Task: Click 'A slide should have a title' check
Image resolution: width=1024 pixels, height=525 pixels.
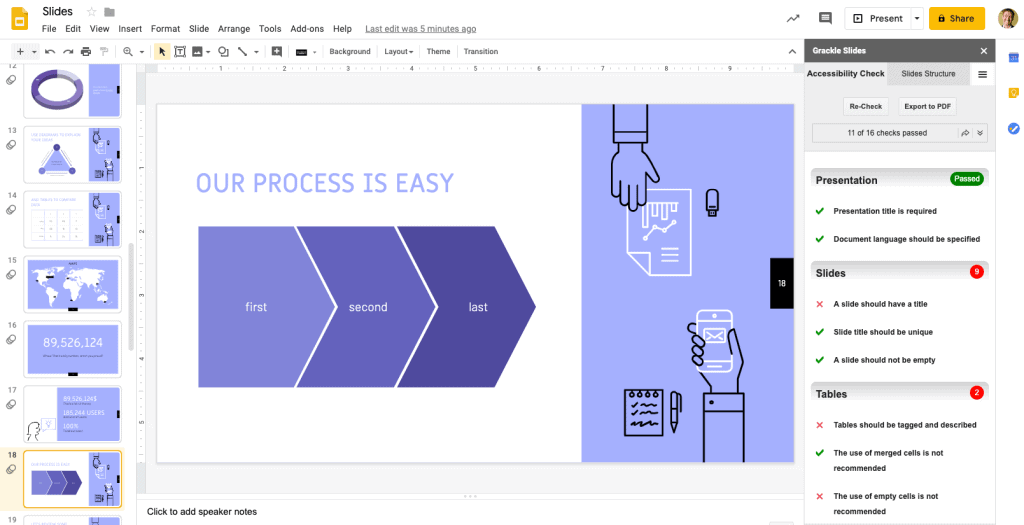Action: (x=880, y=304)
